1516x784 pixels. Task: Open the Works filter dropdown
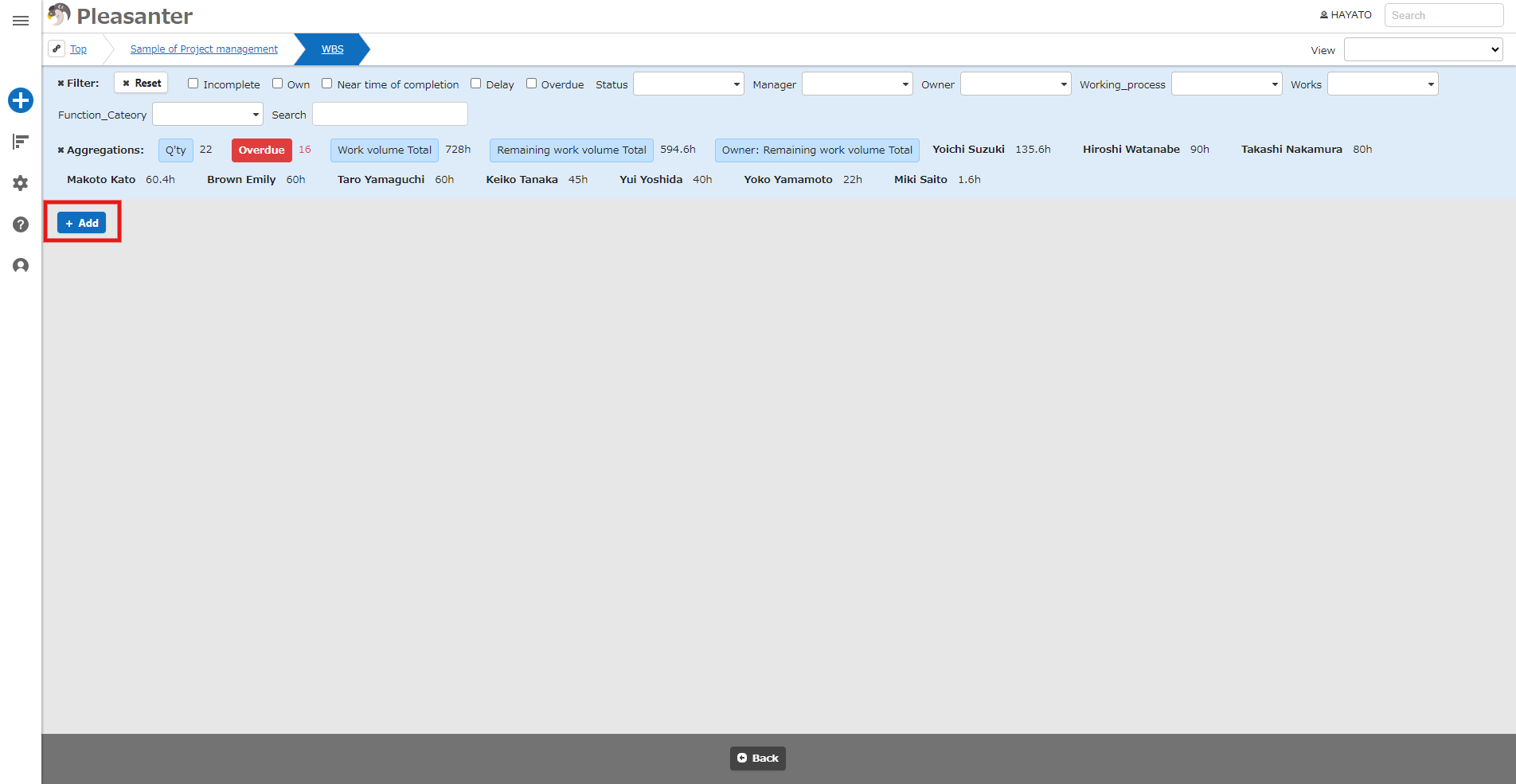1383,84
